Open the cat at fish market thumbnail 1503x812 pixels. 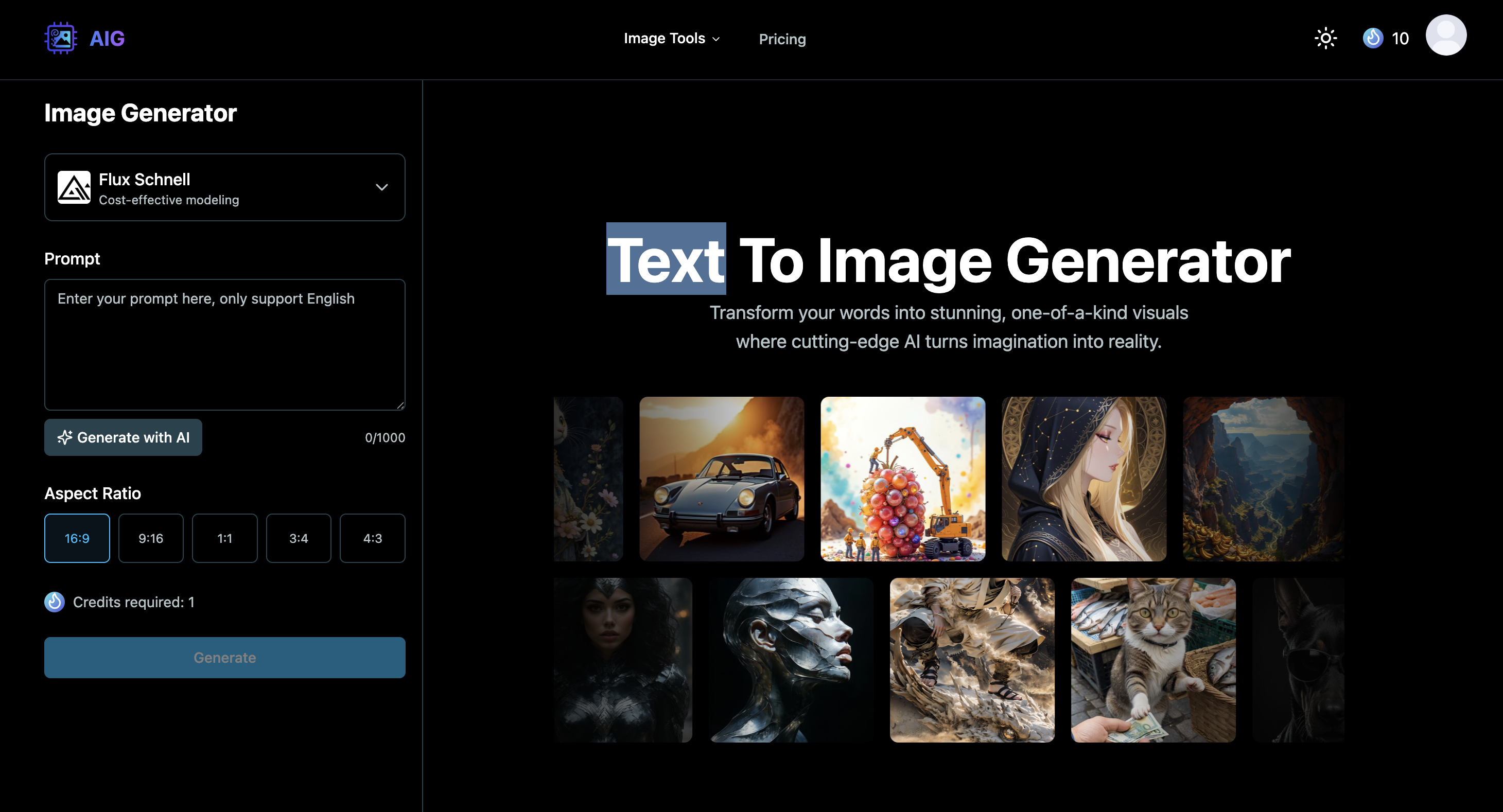click(x=1153, y=660)
